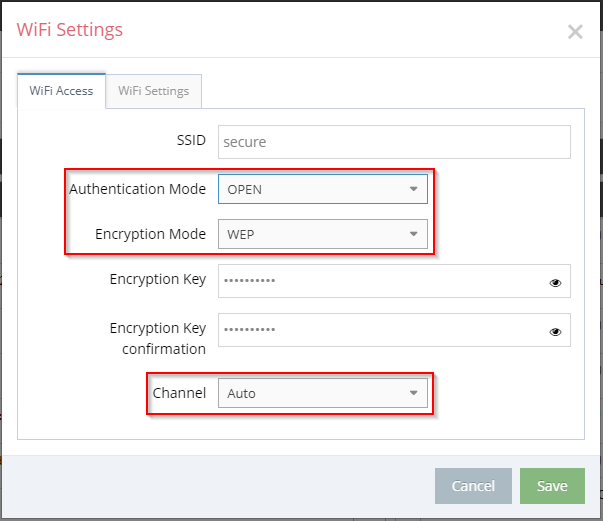
Task: Cancel the WiFi settings changes
Action: pos(473,486)
